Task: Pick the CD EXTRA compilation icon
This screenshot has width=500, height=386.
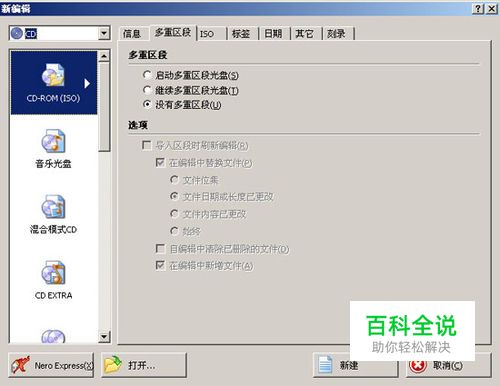Action: point(53,280)
